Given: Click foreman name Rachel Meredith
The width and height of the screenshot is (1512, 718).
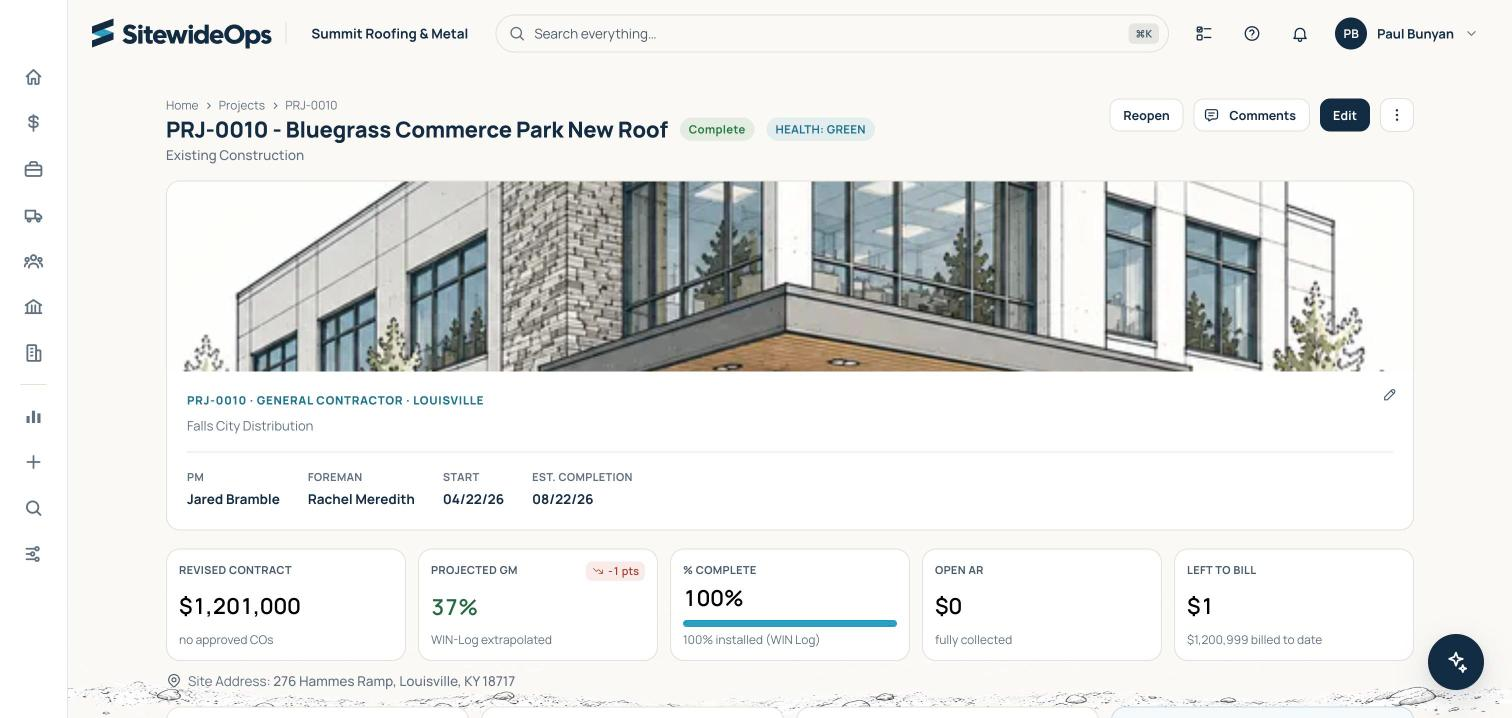Looking at the screenshot, I should [x=361, y=499].
